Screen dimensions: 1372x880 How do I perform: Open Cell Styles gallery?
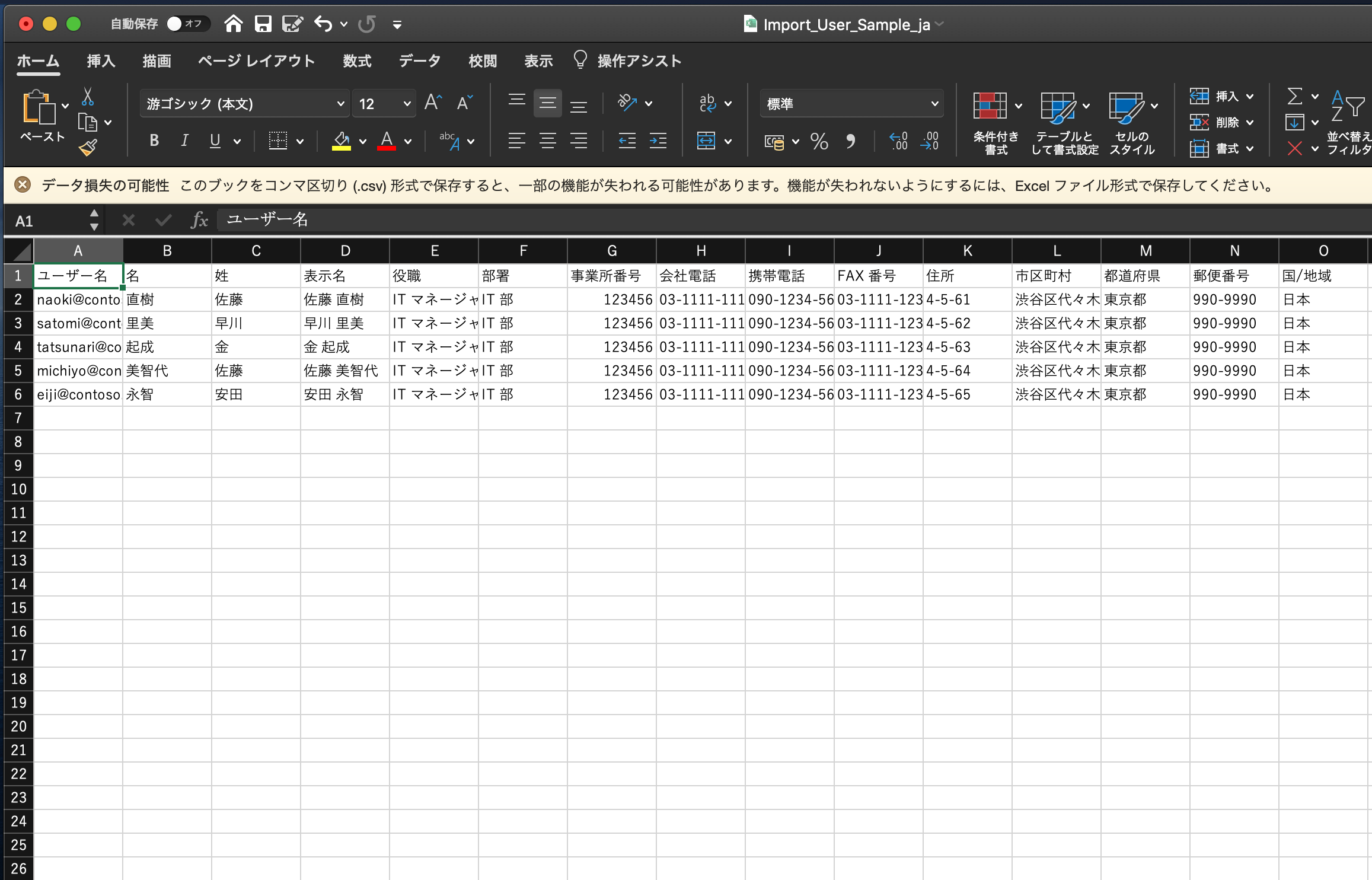pos(1132,123)
